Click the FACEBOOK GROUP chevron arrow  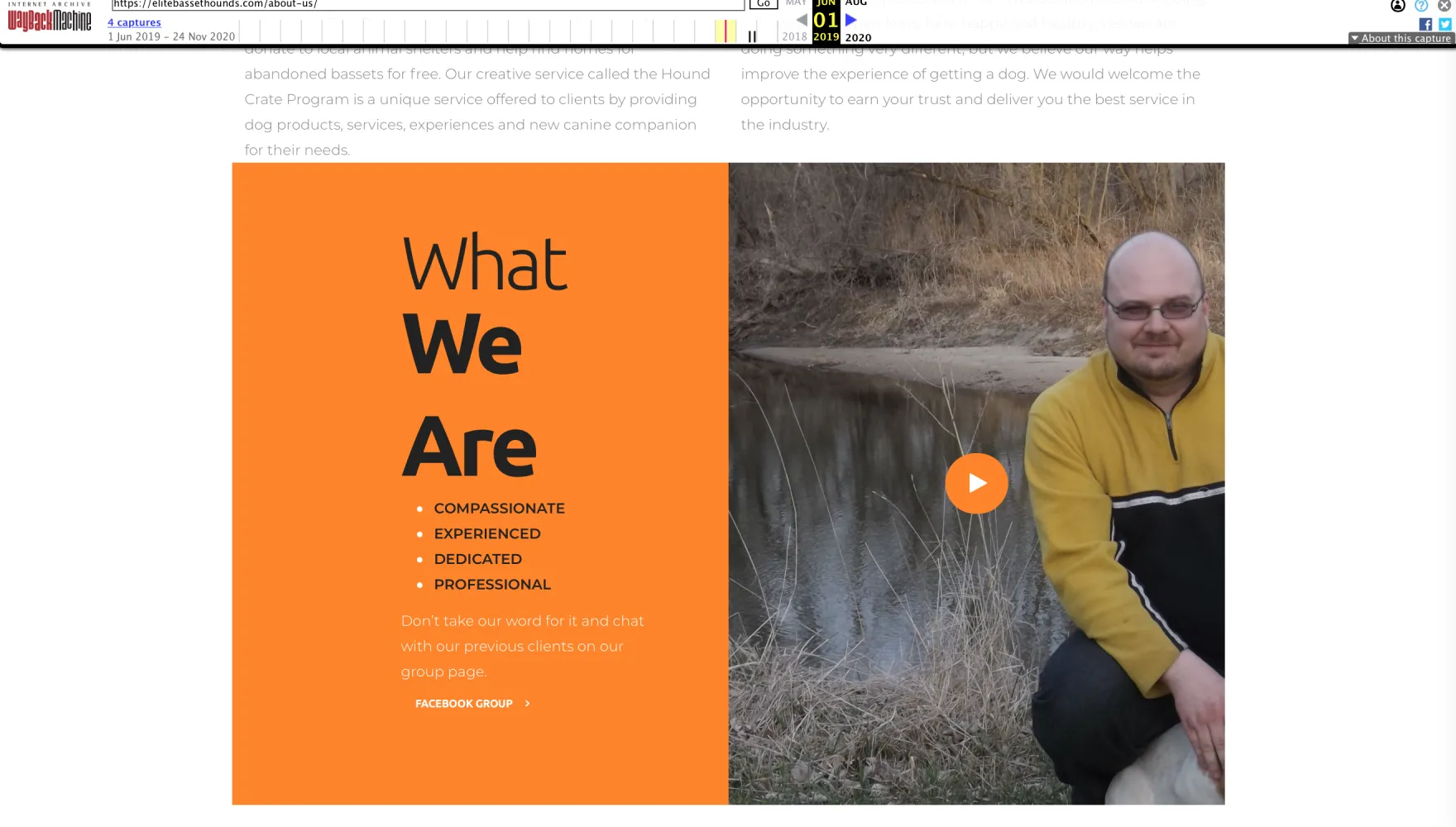528,704
